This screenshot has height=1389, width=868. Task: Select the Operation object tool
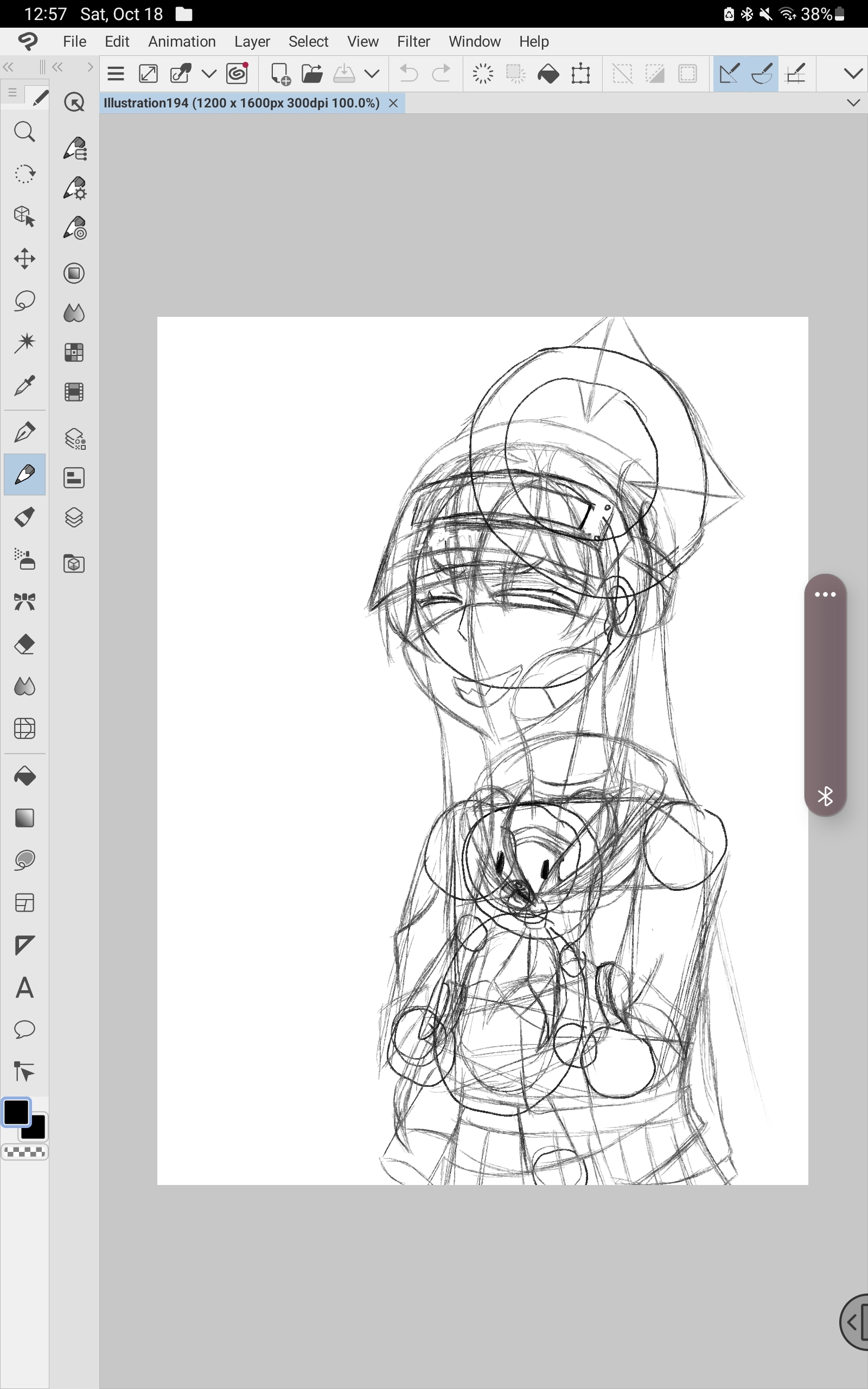coord(24,216)
